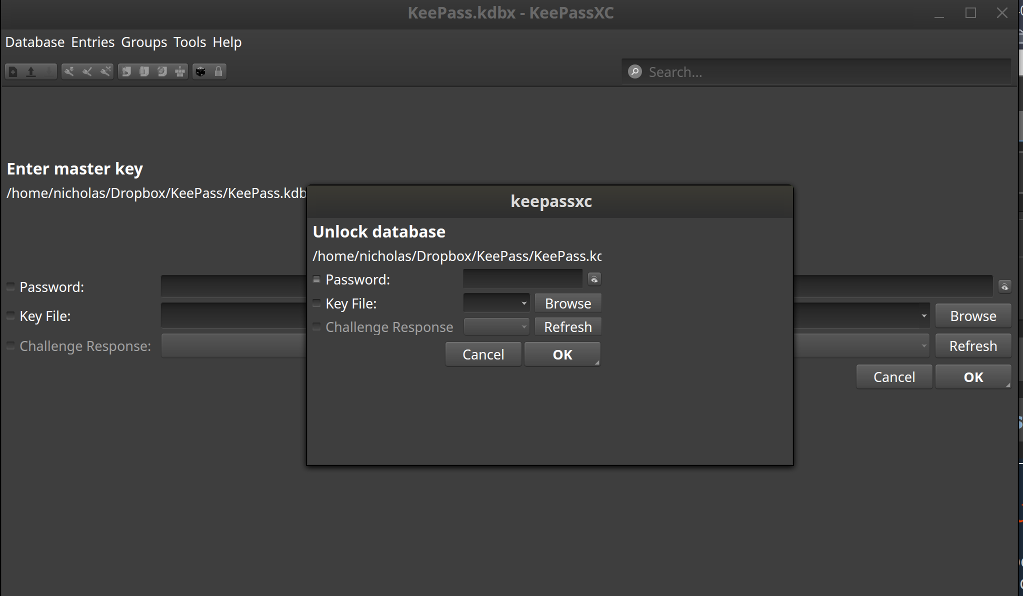Lock the database using the padlock icon
1023x596 pixels.
[x=220, y=71]
